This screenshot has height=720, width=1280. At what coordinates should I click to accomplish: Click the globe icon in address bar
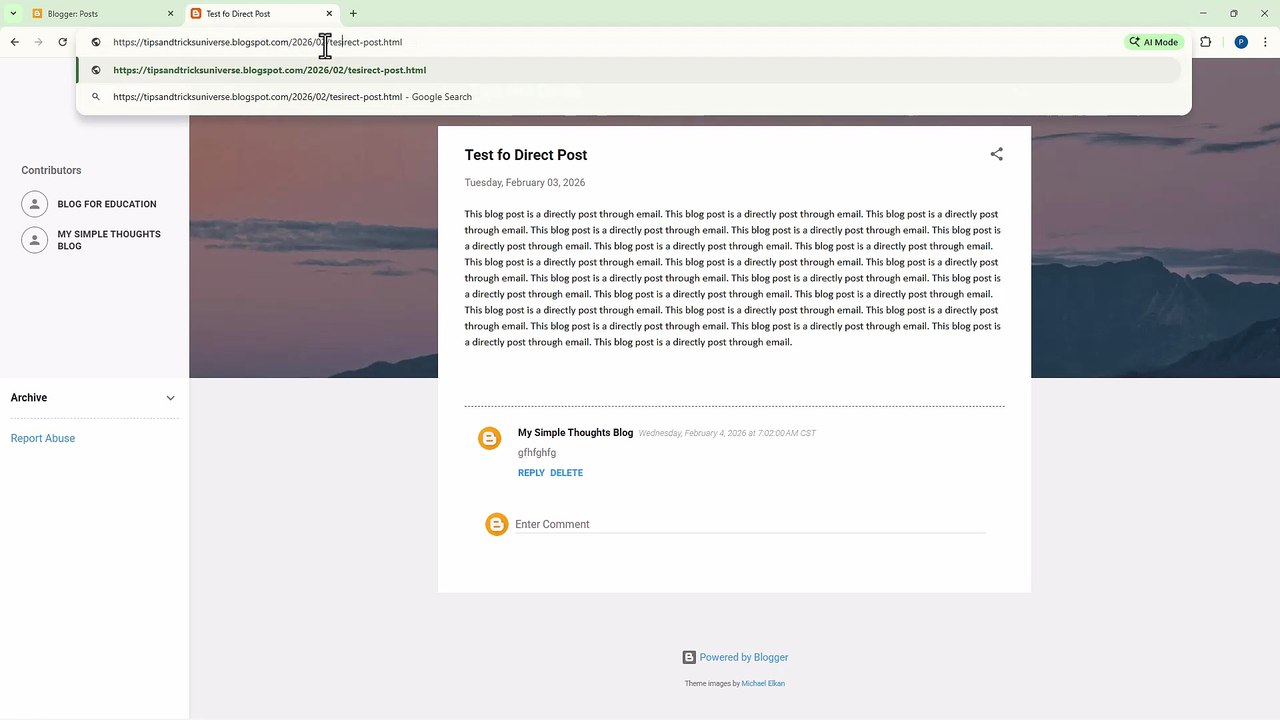point(96,42)
